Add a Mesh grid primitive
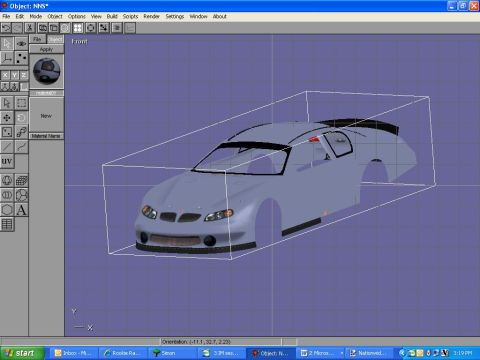 click(x=21, y=180)
